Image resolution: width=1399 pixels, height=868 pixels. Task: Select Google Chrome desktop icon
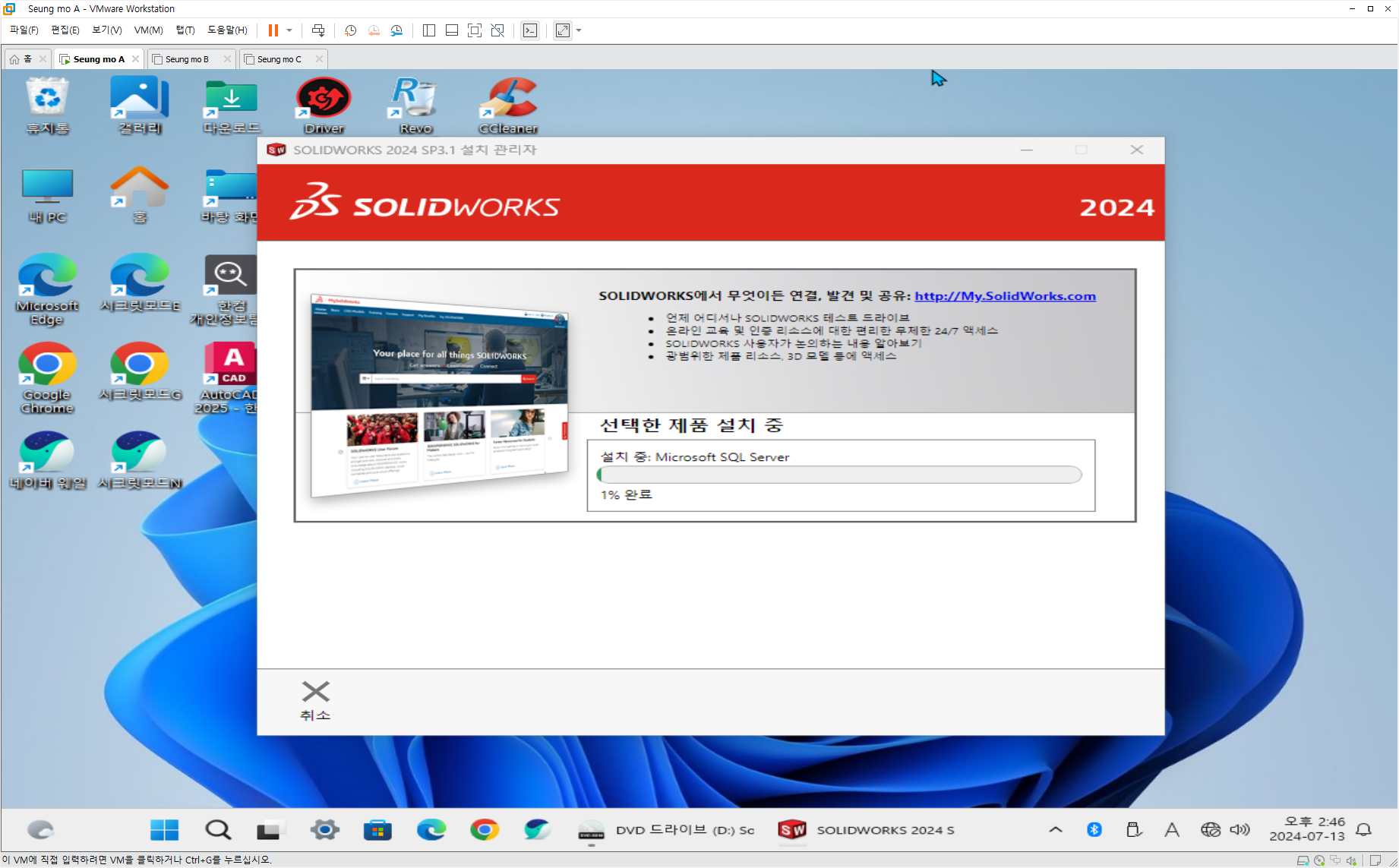point(47,379)
